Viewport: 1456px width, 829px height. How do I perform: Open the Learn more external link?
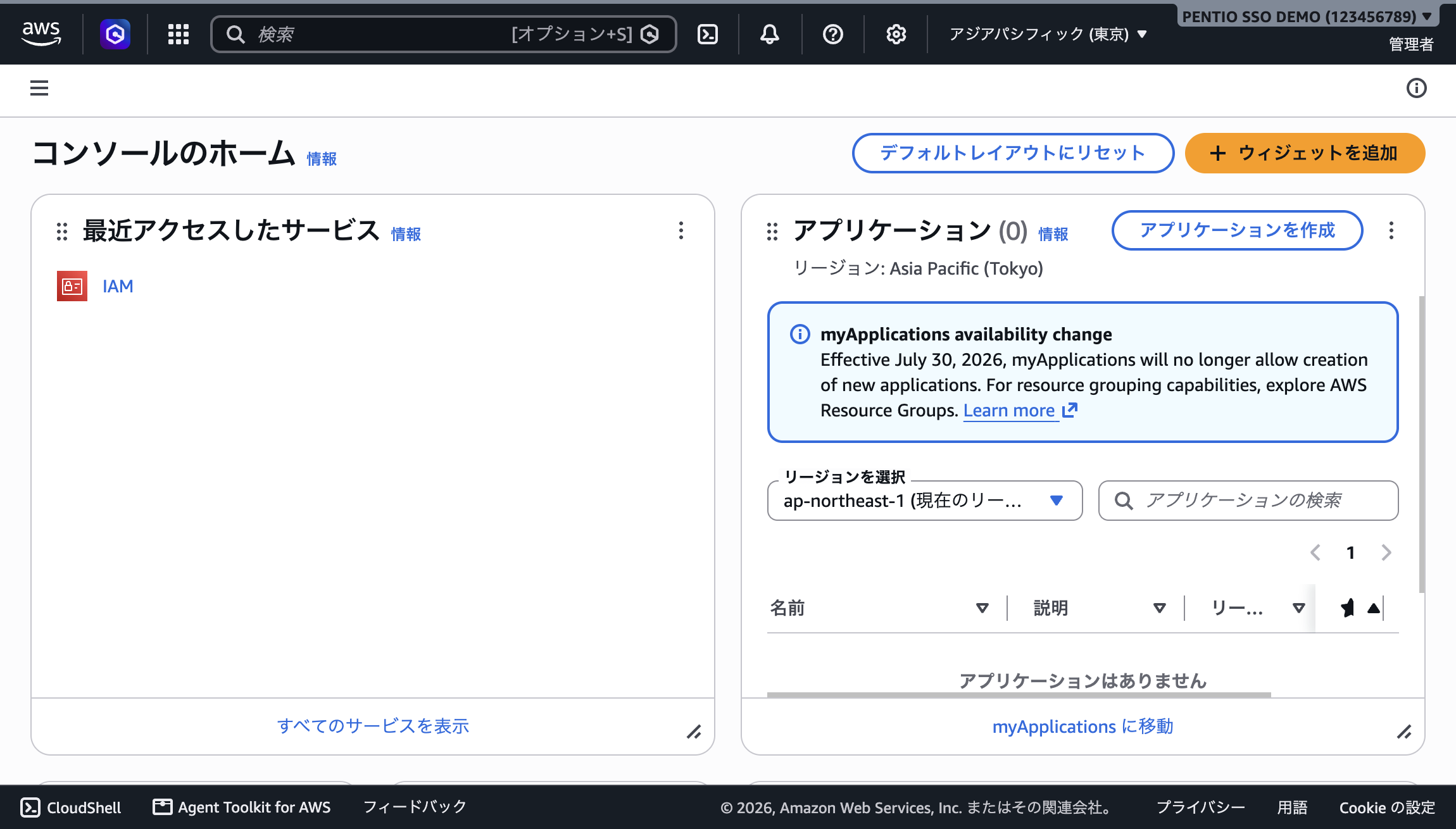[x=1020, y=411]
